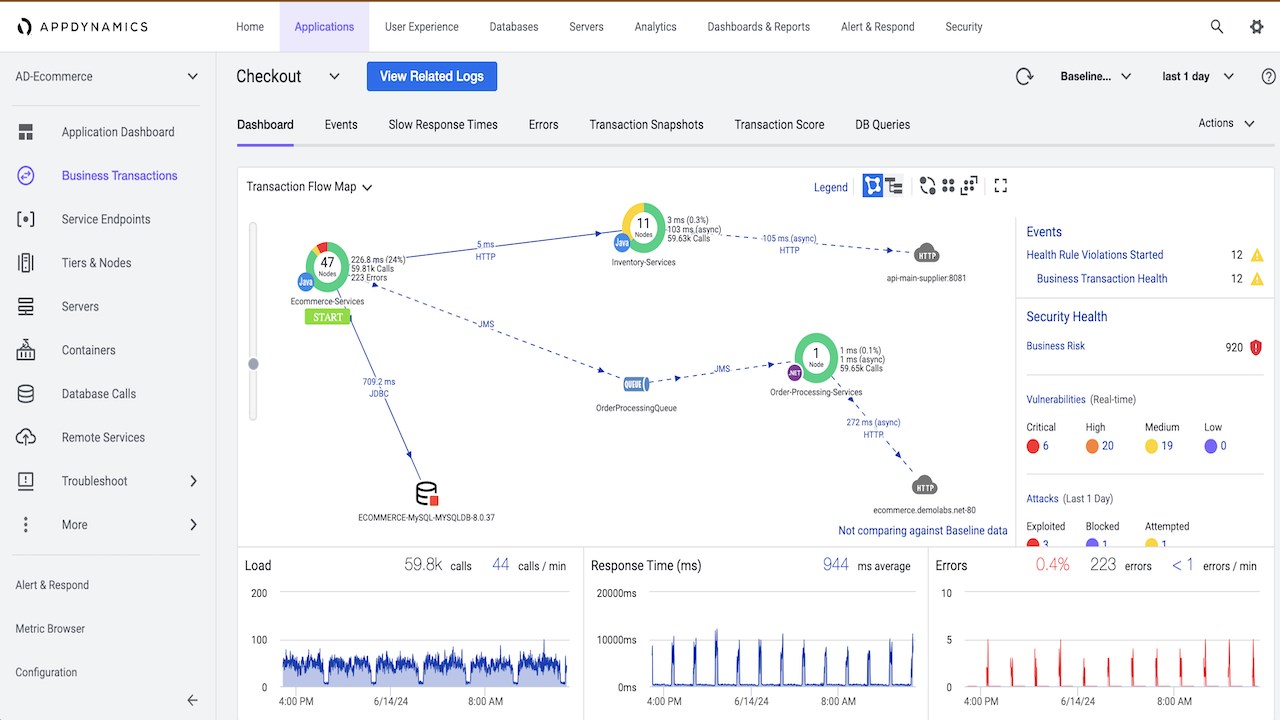
Task: Click the View Related Logs button
Action: point(432,76)
